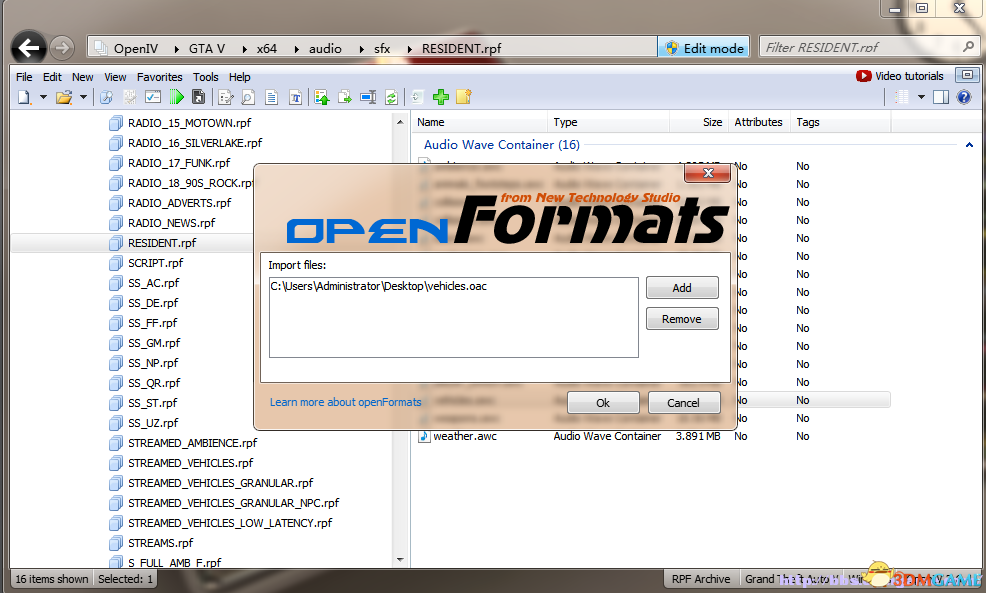This screenshot has height=593, width=986.
Task: Select STREAMS.rpf in the folder tree
Action: point(160,543)
